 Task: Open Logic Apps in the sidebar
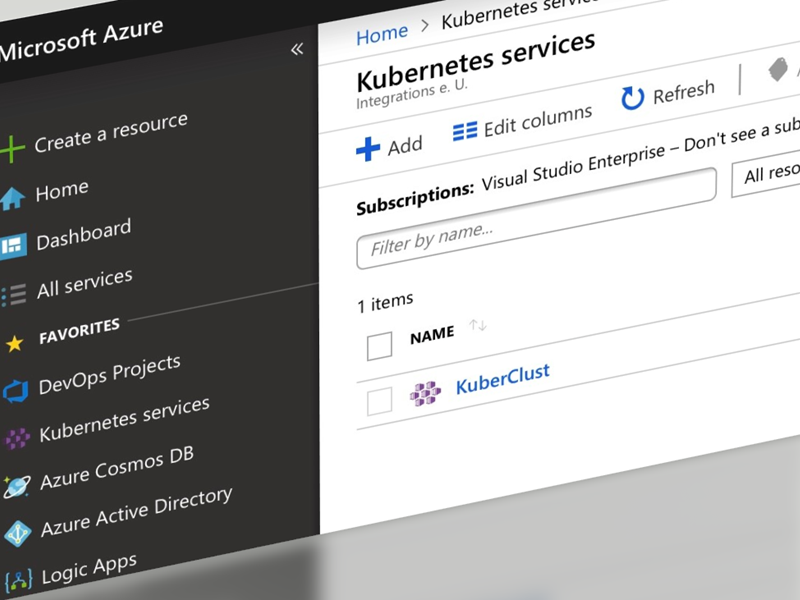(89, 568)
